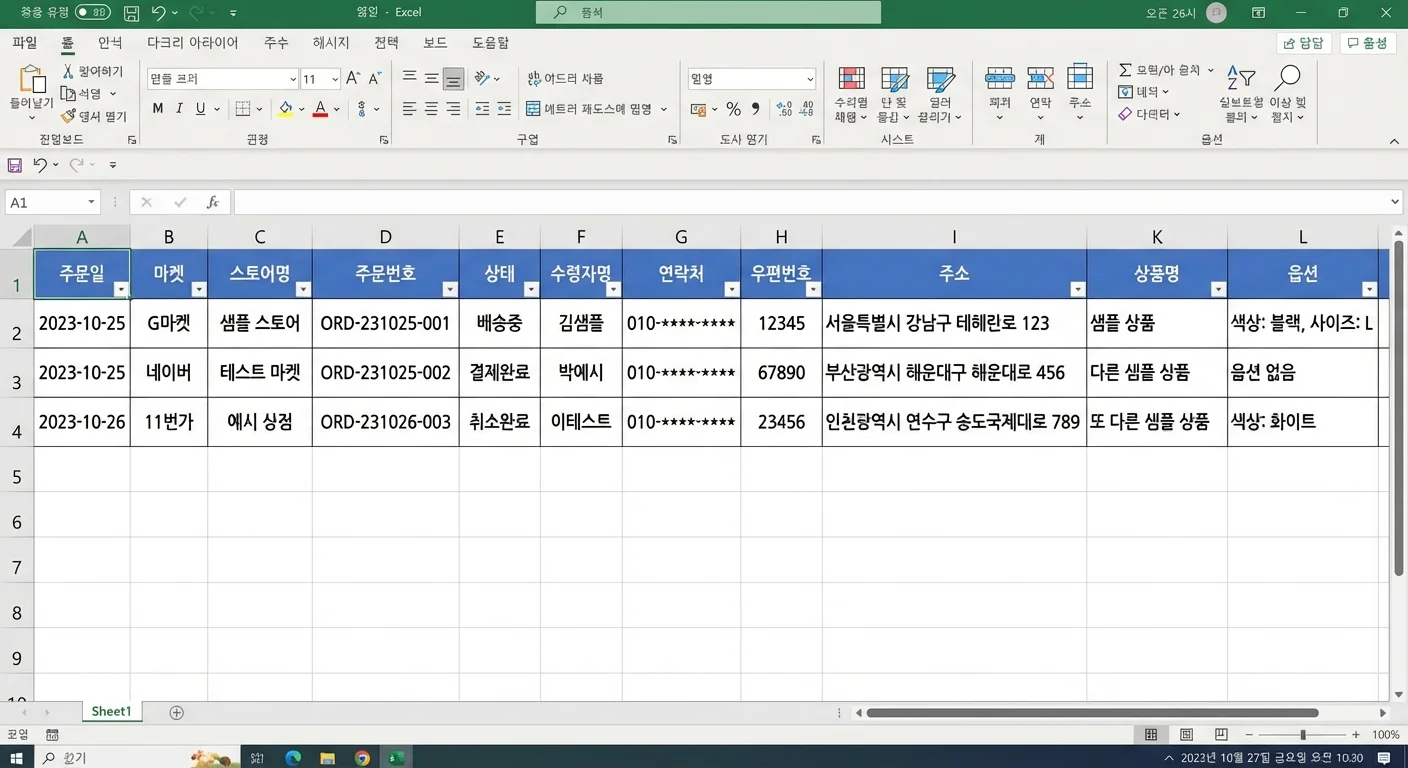Apply percent style formatting

click(733, 108)
